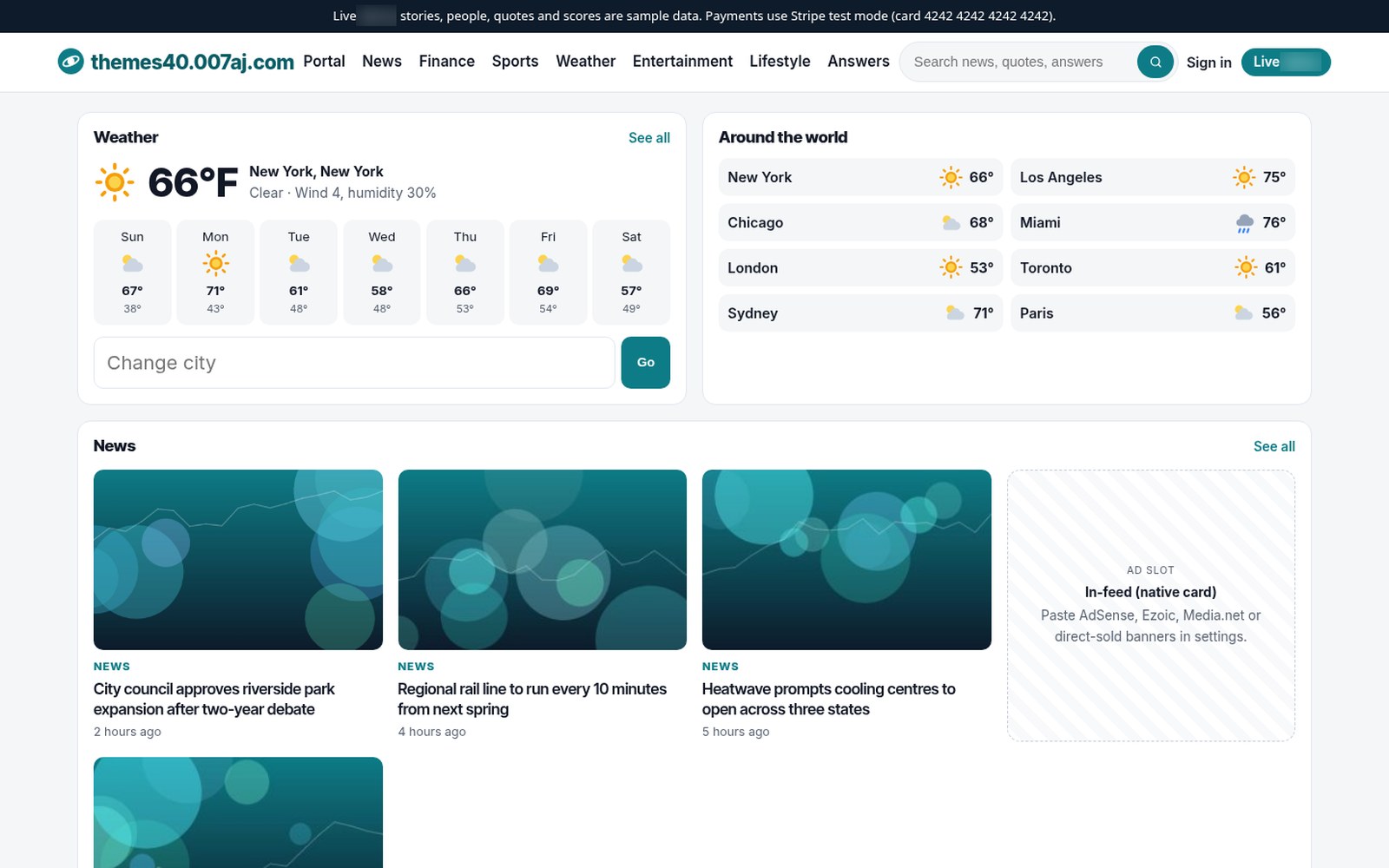Click the sun icon in New York row

coord(951,177)
